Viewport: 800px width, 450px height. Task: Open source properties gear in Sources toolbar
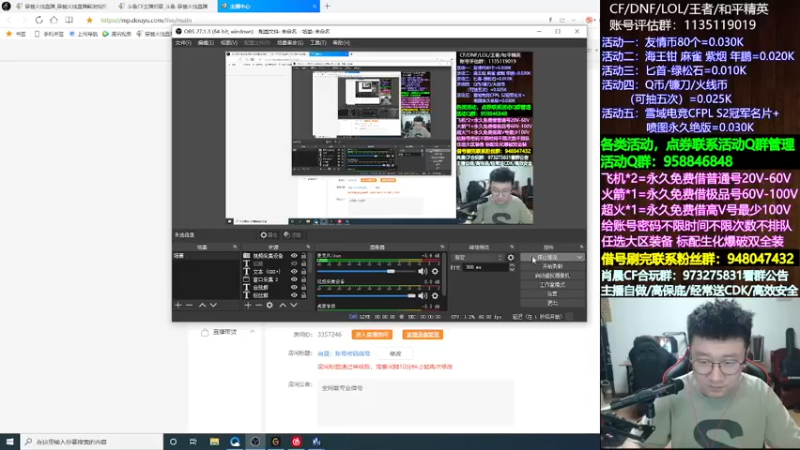pos(269,305)
